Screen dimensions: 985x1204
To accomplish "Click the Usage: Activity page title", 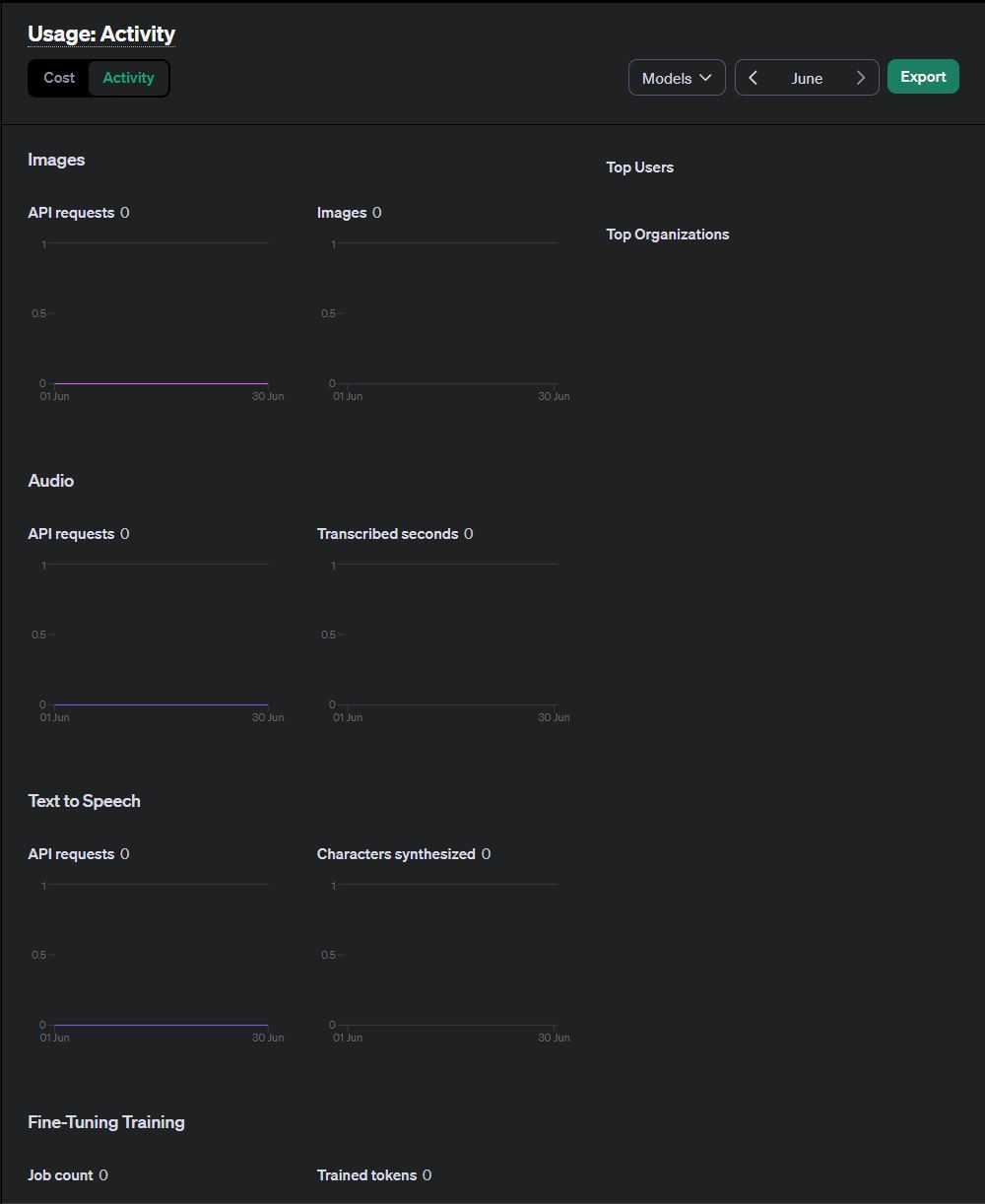I will tap(101, 33).
